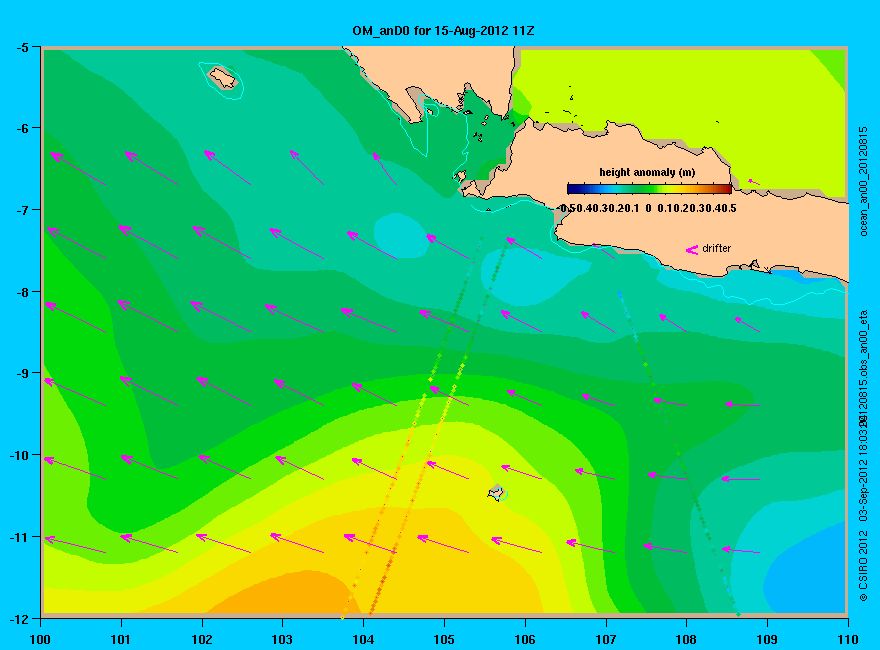Click the -8 latitude axis label
Screen dimensions: 880x650
22,292
